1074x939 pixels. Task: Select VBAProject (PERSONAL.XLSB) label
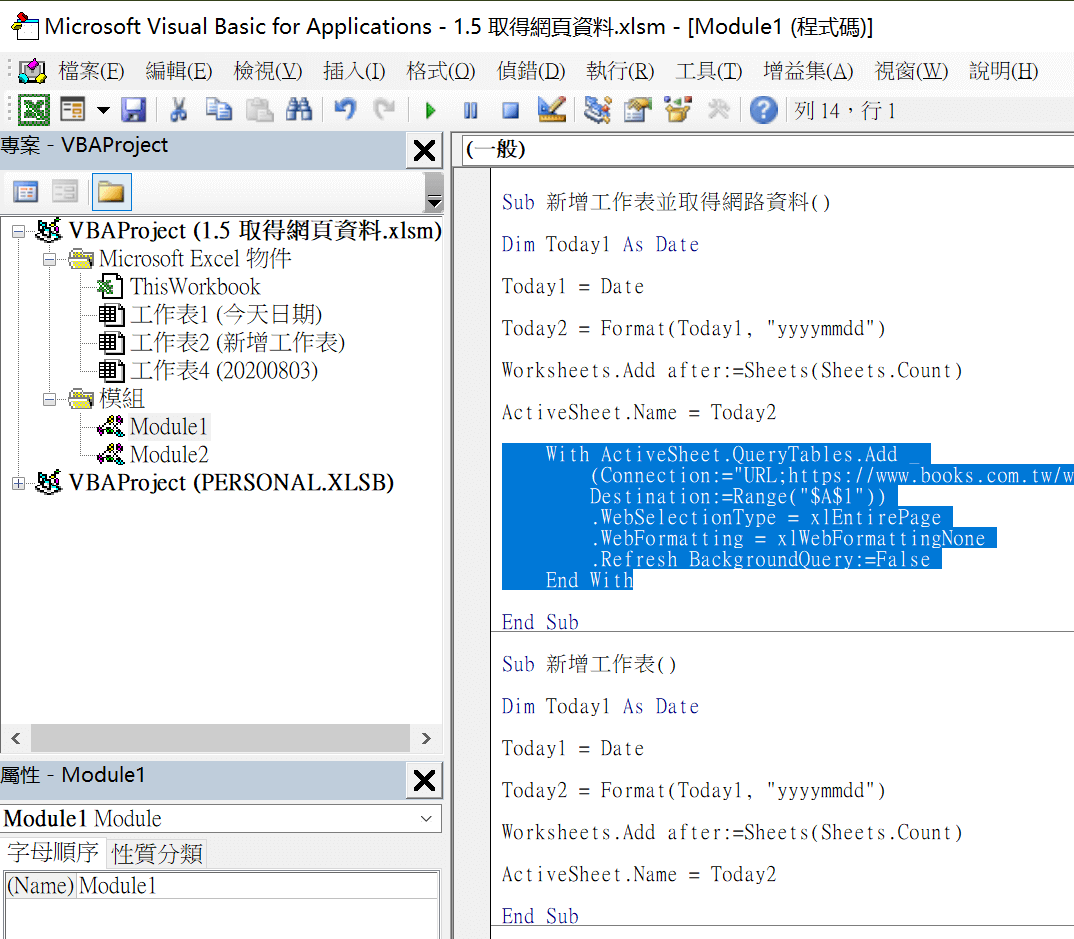232,483
